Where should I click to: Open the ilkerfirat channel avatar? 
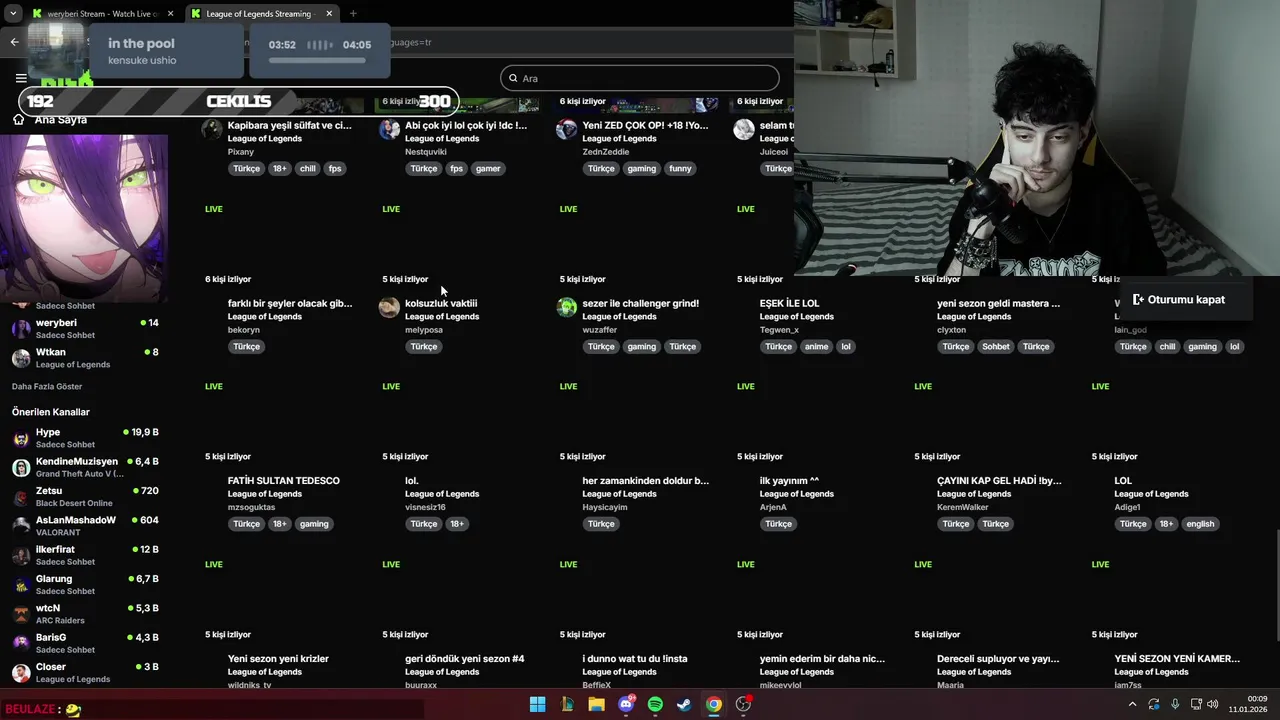coord(21,555)
